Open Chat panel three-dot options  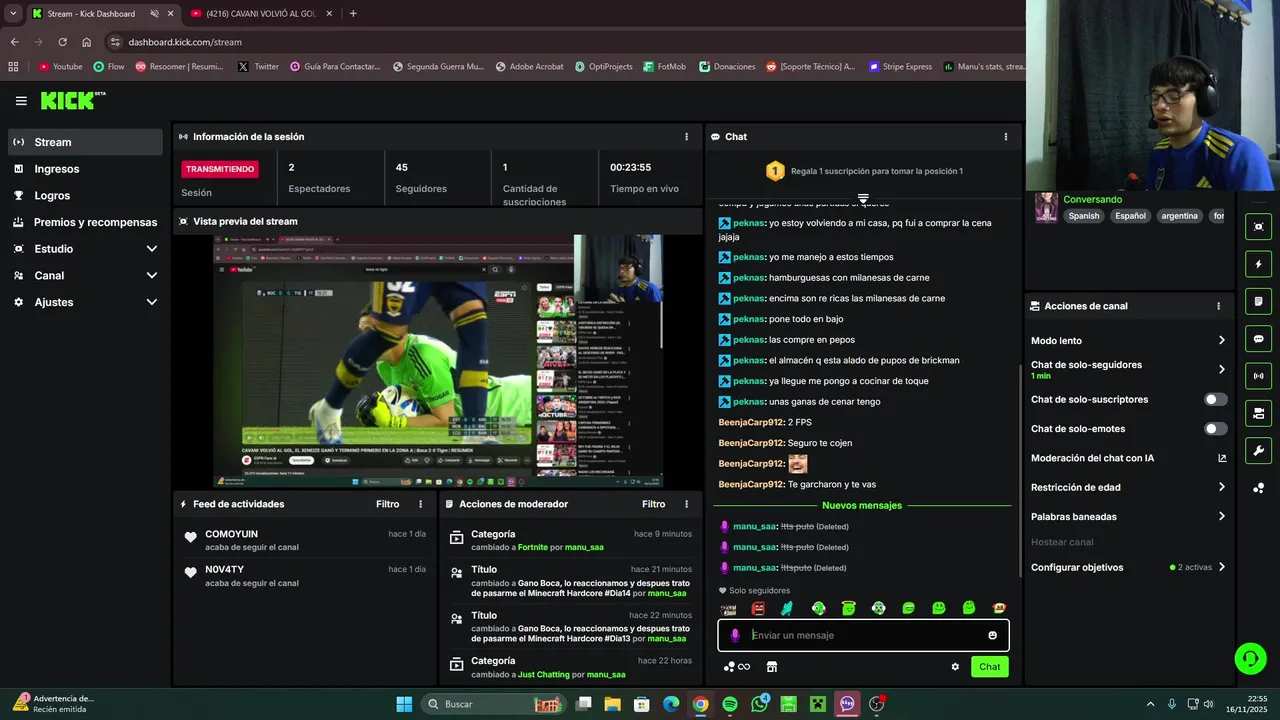[1006, 137]
